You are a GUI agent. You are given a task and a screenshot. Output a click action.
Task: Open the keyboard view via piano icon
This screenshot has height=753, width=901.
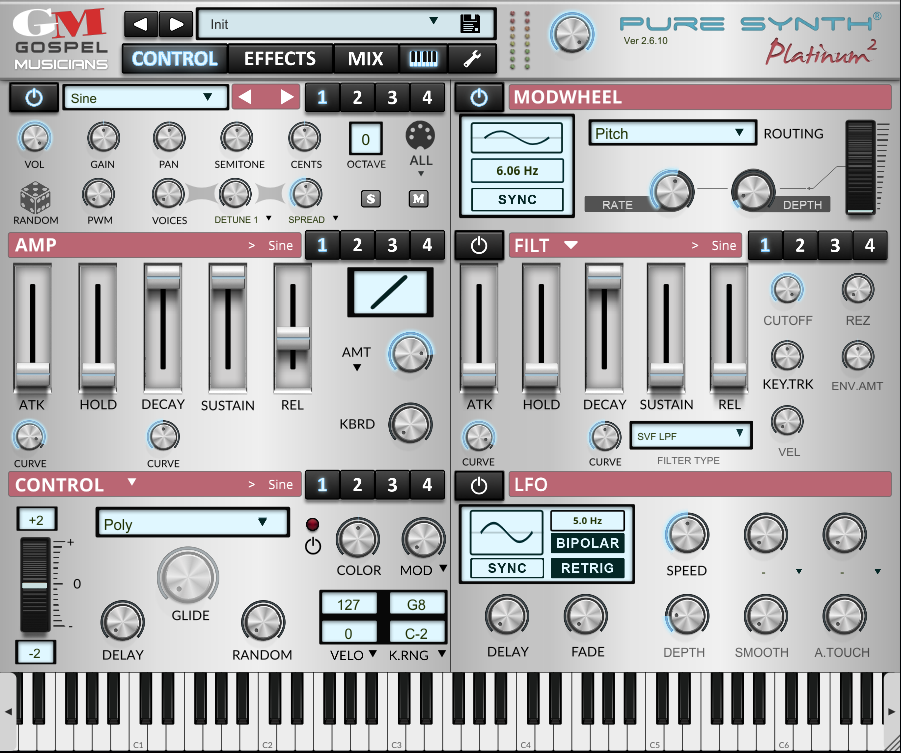(x=423, y=58)
